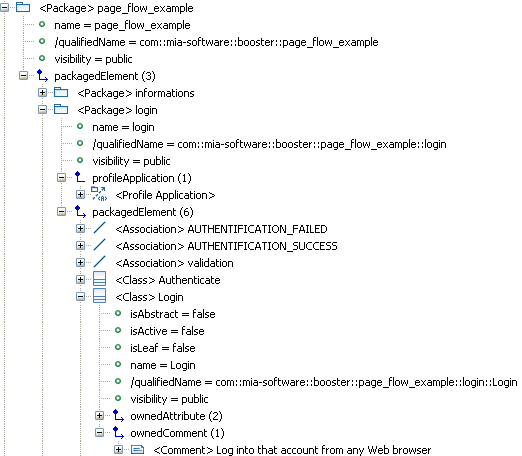Select the <Association> AUTHENTIFICATION_SUCCESS label
Image resolution: width=522 pixels, height=456 pixels.
[x=226, y=246]
